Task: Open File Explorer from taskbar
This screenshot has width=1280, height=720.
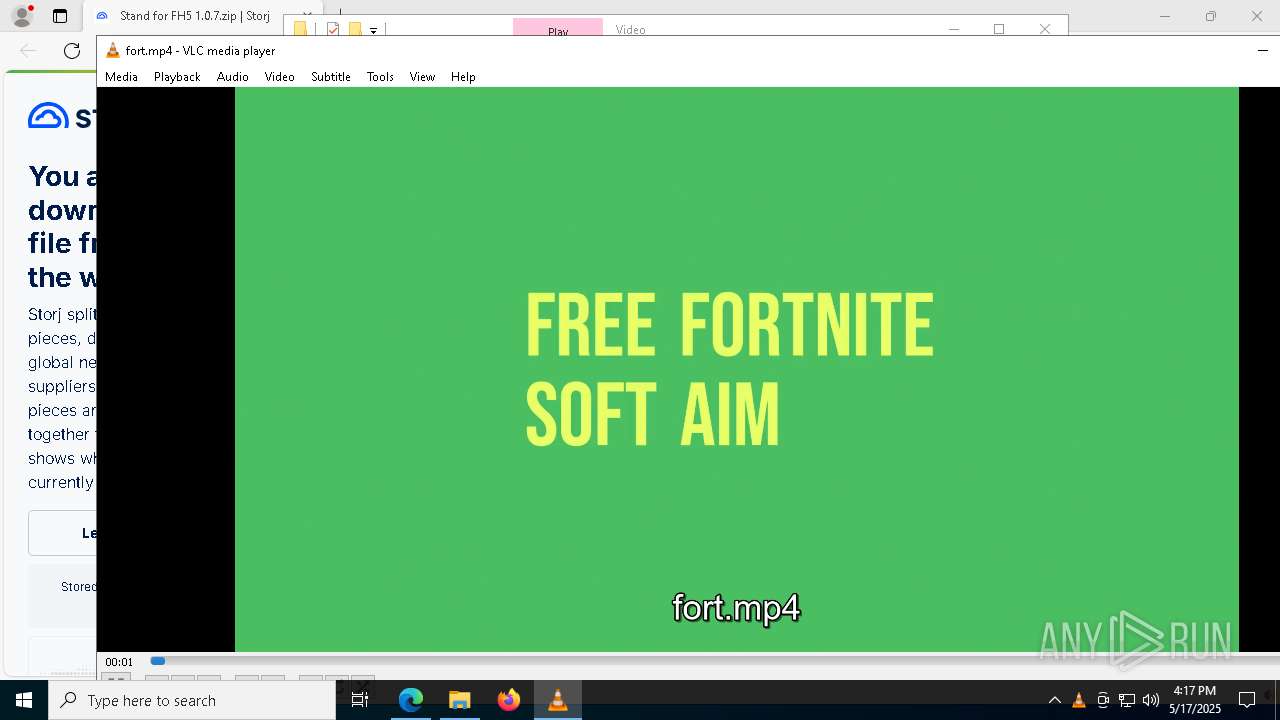Action: (460, 700)
